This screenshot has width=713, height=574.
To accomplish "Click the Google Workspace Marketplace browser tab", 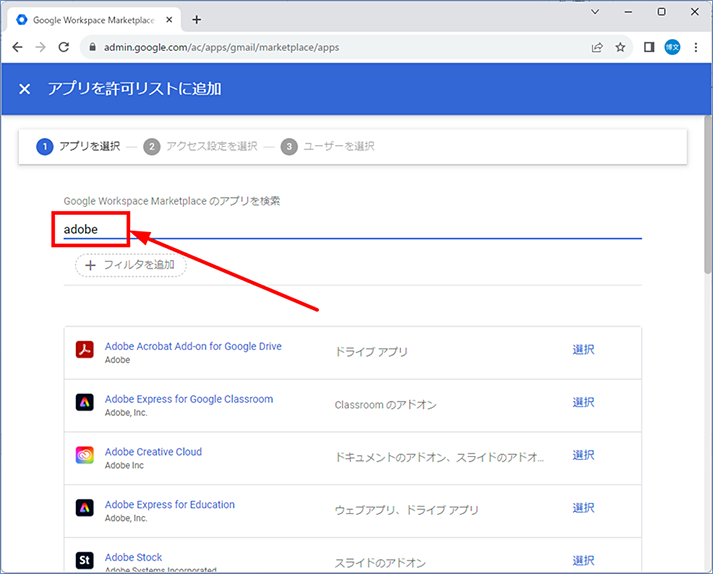I will tap(94, 20).
